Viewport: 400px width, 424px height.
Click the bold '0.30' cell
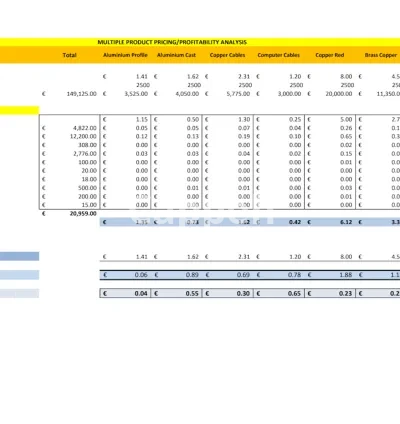pyautogui.click(x=243, y=294)
